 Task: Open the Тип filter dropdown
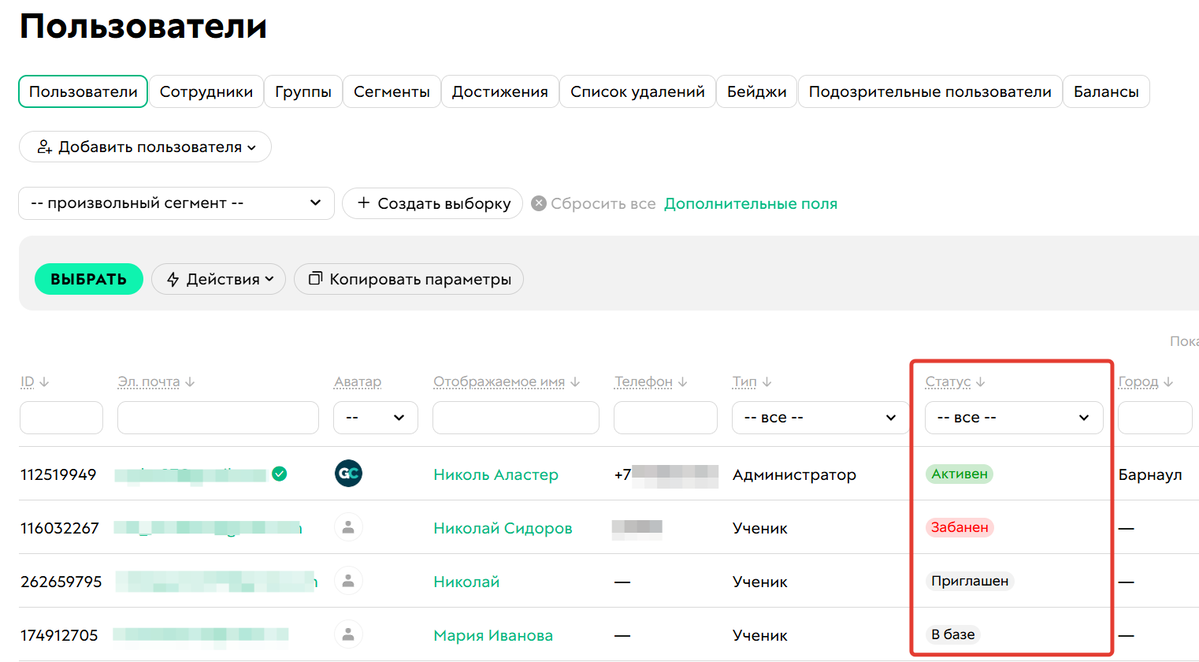819,417
